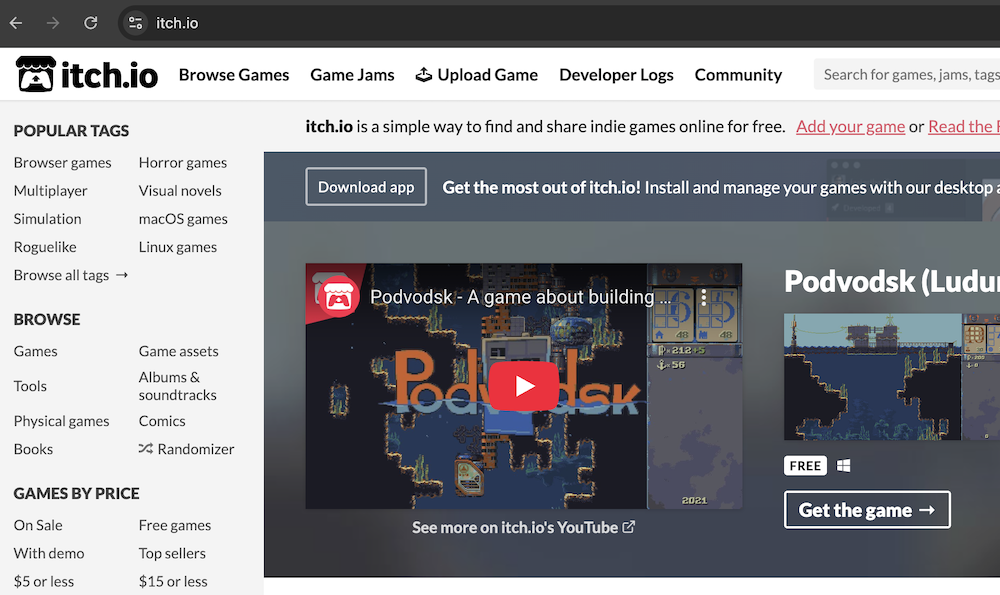Image resolution: width=1000 pixels, height=595 pixels.
Task: Click the itch.io logo in header
Action: (x=87, y=75)
